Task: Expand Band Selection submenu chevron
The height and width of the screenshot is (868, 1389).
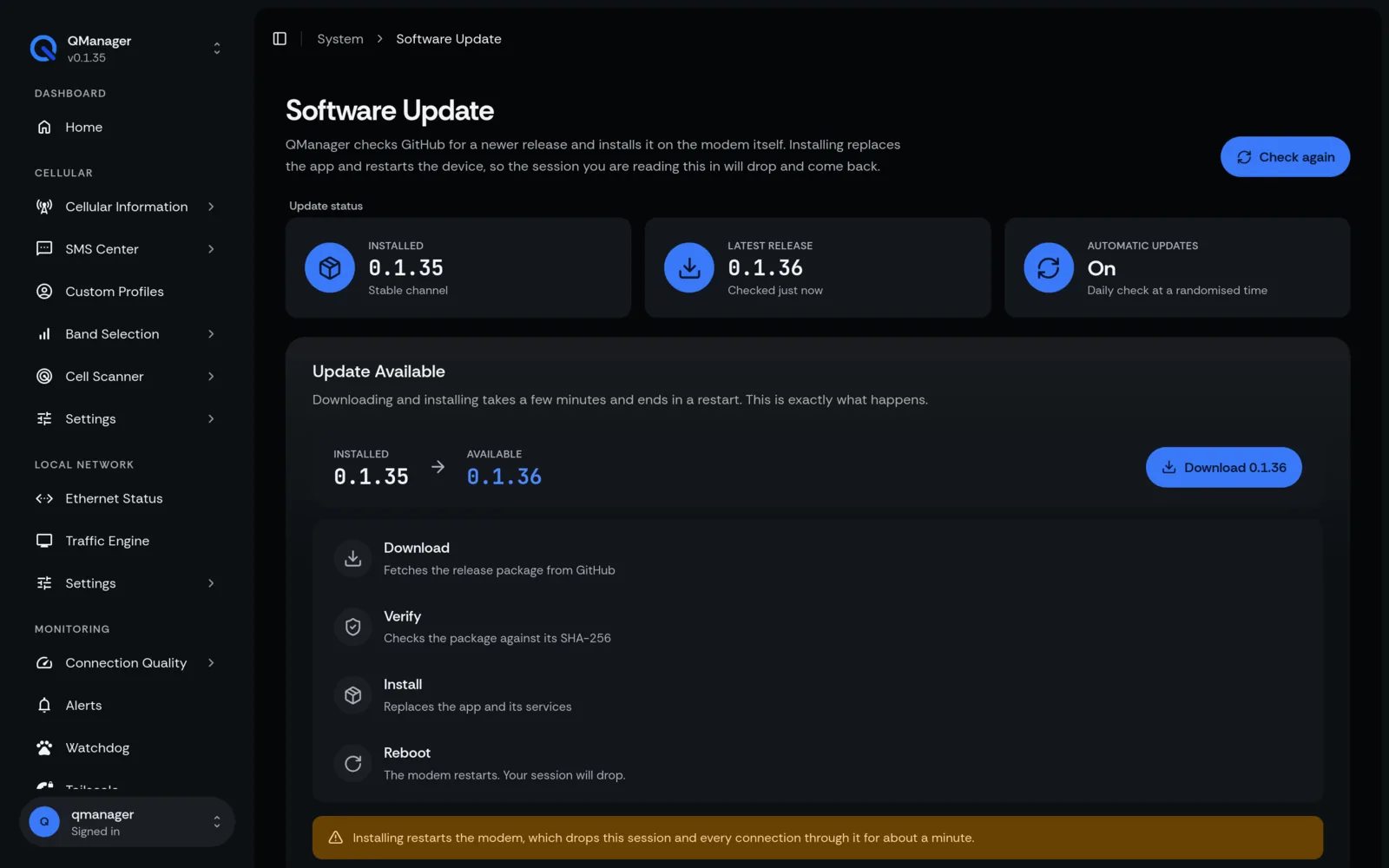Action: point(211,334)
